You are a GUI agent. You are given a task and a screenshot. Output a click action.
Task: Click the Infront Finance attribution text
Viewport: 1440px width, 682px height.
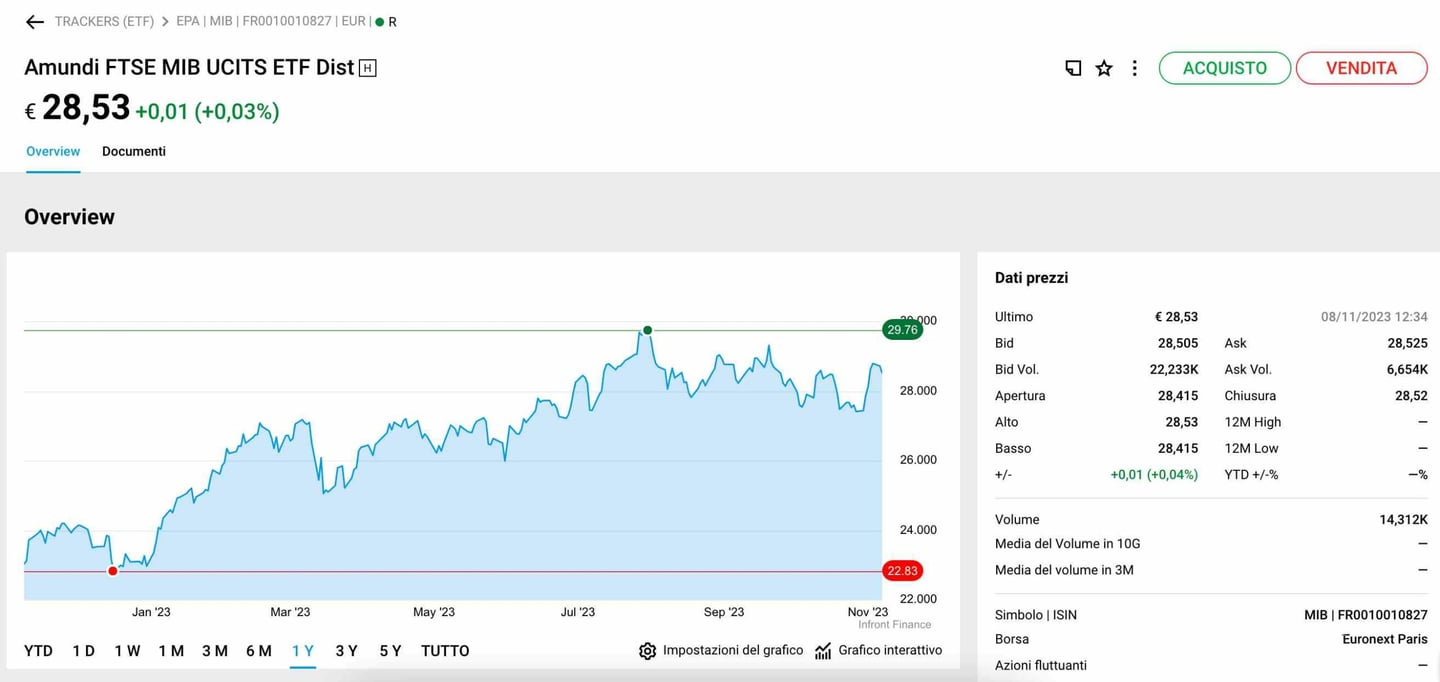[x=892, y=624]
